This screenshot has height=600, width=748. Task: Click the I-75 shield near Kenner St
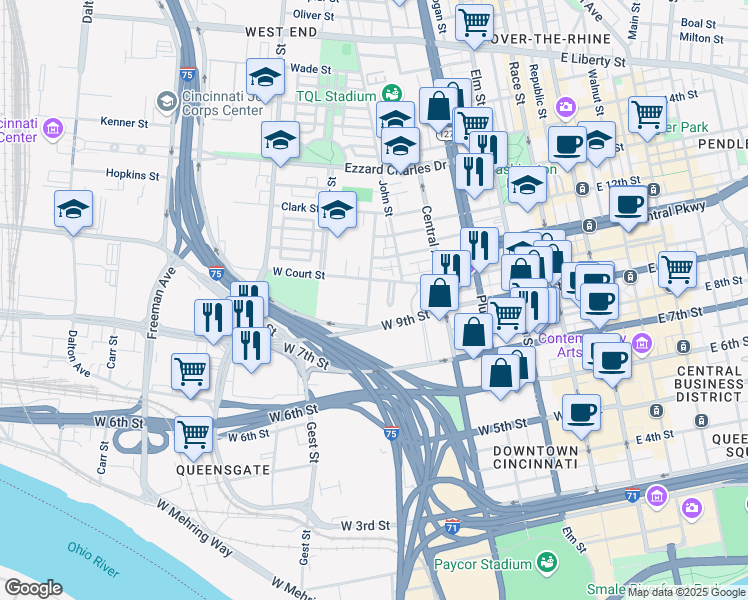pos(187,74)
